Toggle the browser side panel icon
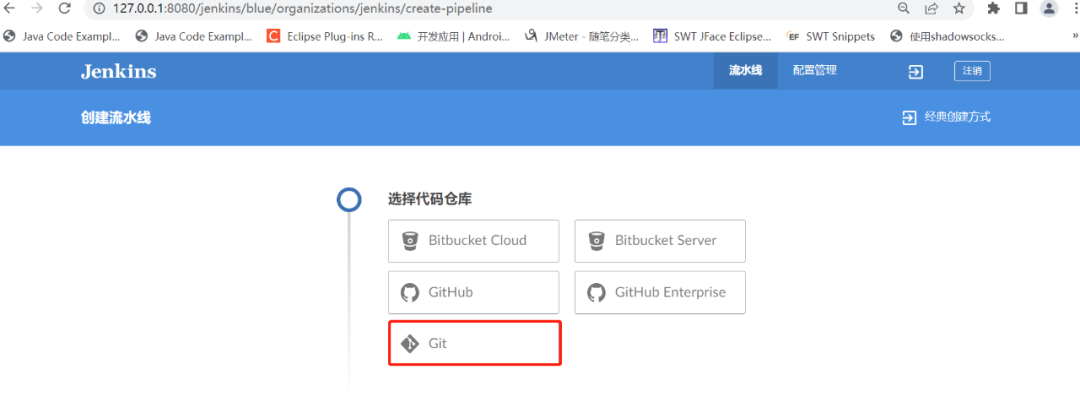 pyautogui.click(x=1021, y=8)
